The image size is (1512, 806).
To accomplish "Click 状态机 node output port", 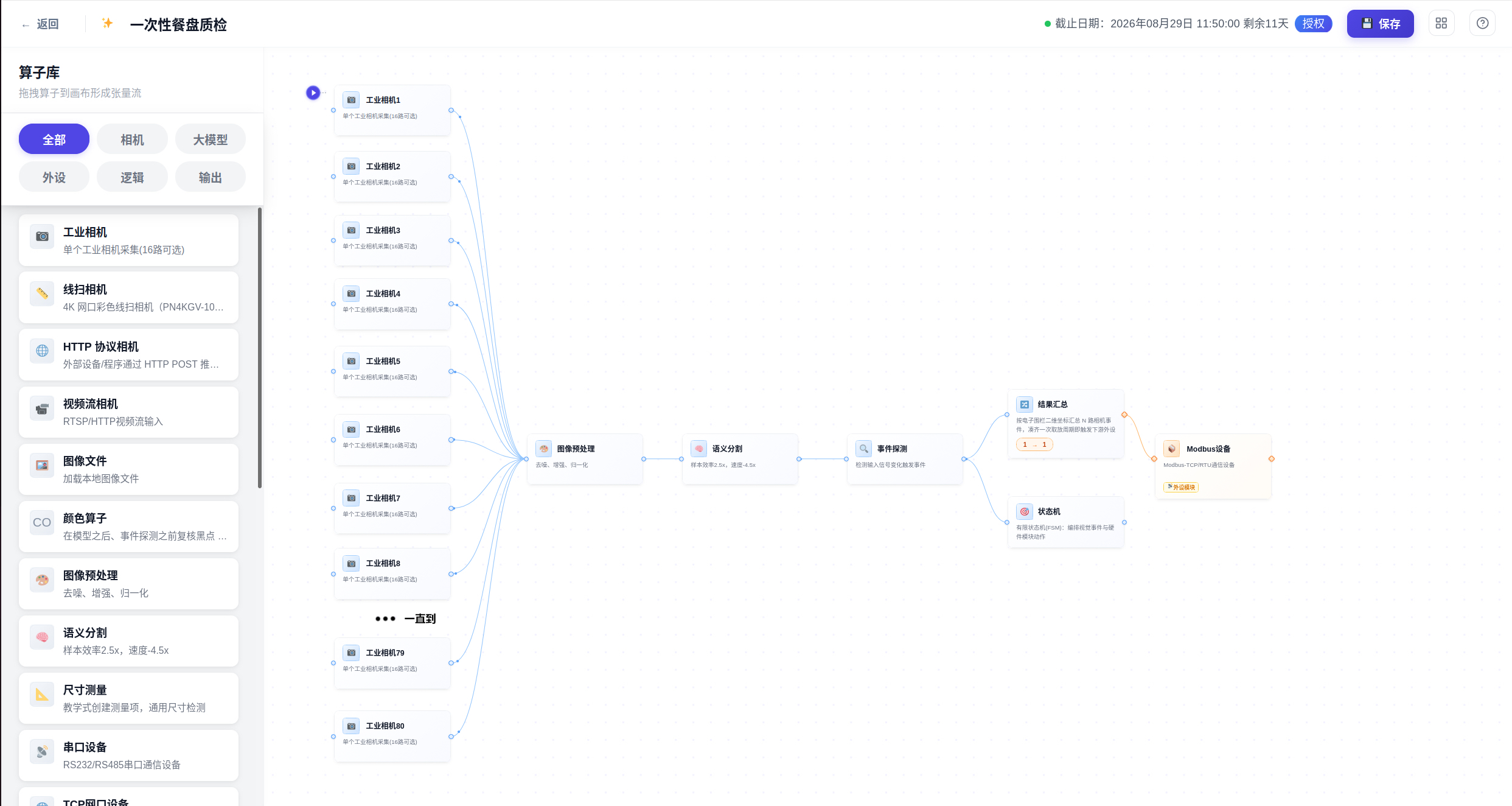I will [x=1124, y=522].
